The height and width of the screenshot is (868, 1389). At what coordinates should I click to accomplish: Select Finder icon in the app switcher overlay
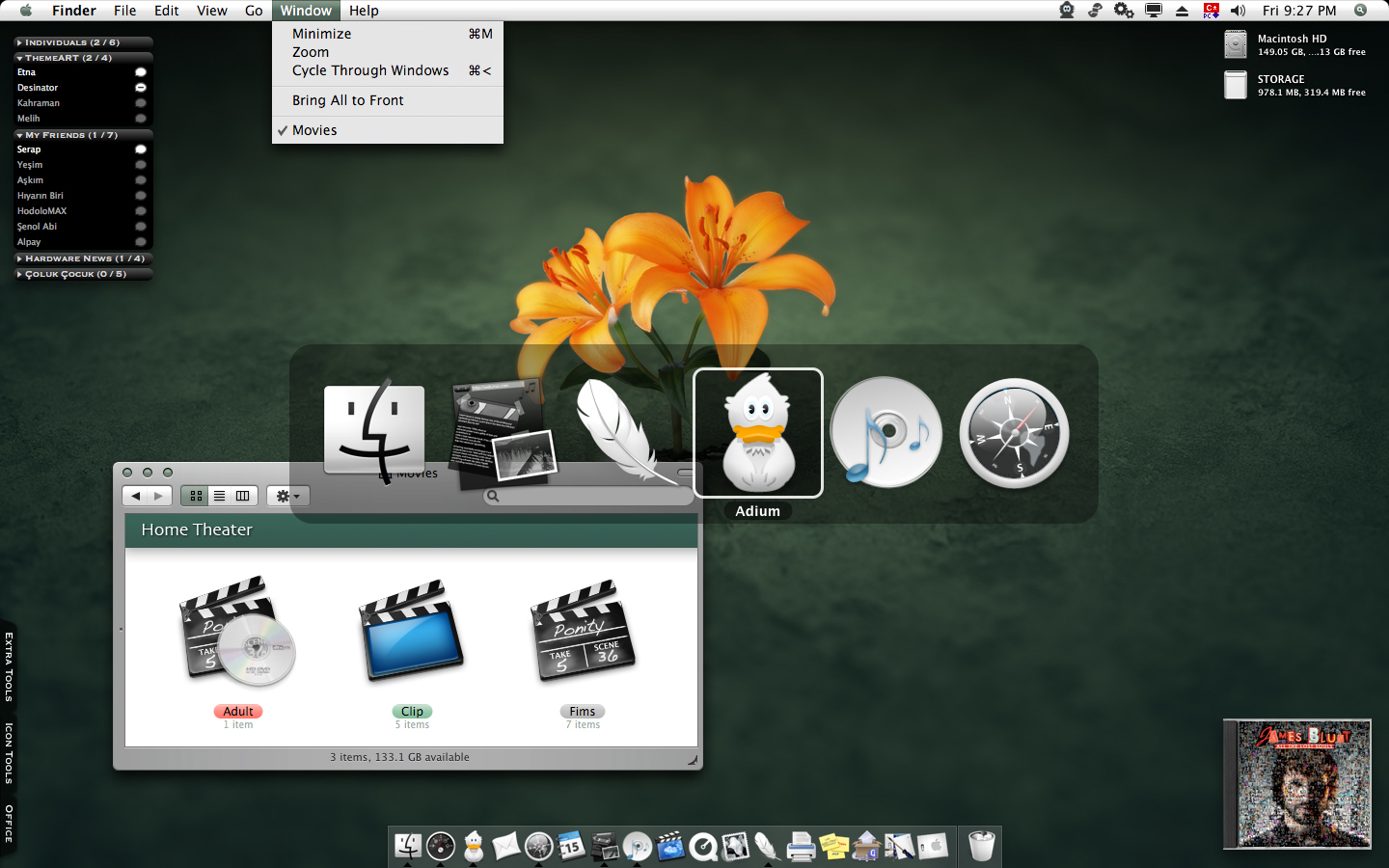pyautogui.click(x=374, y=430)
